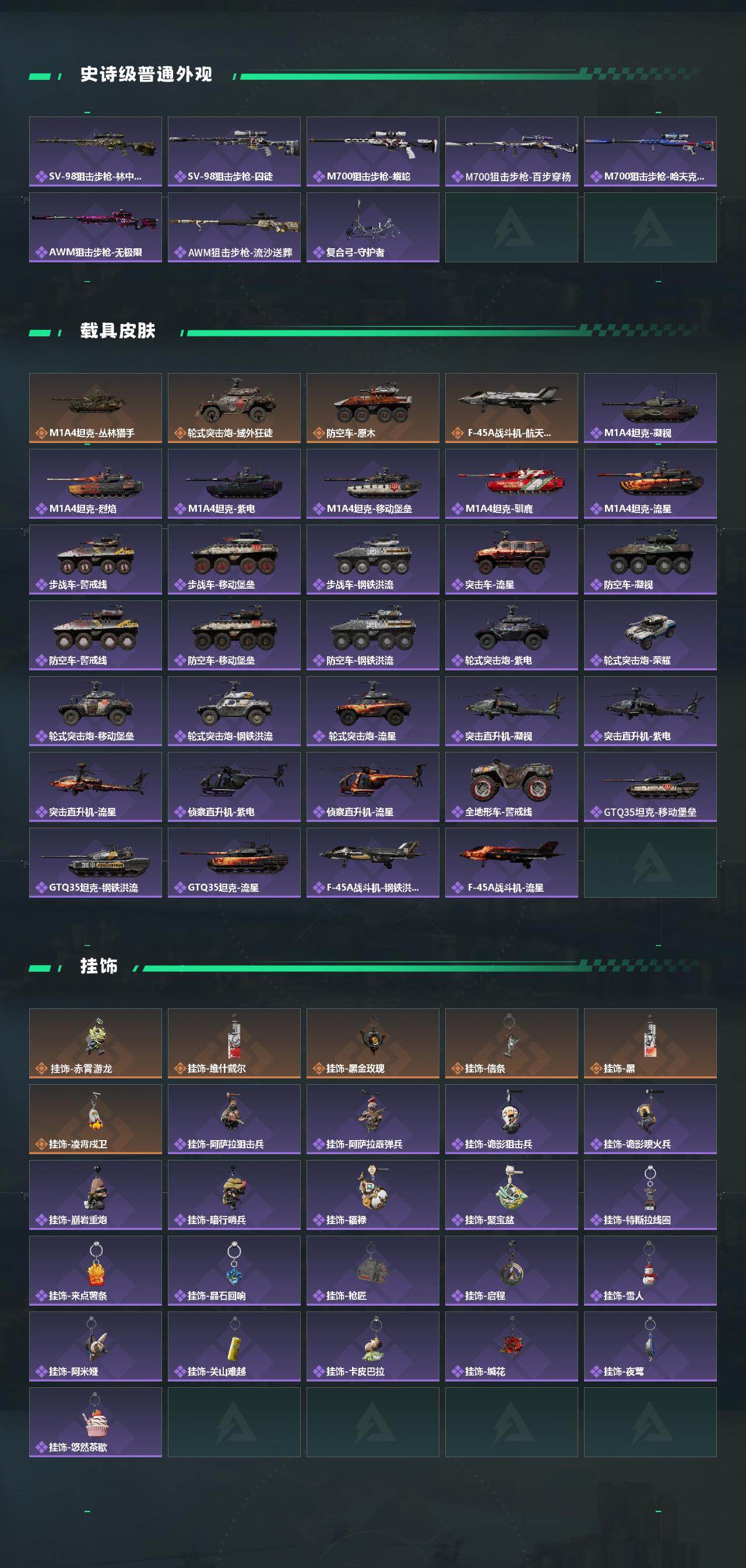Viewport: 746px width, 1568px height.
Task: Click the 挂饰-黑金玫瑰 charm item
Action: 373,1043
